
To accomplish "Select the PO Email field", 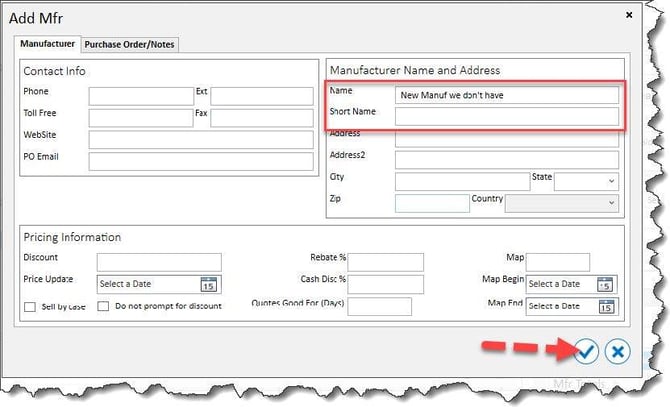I will 201,161.
